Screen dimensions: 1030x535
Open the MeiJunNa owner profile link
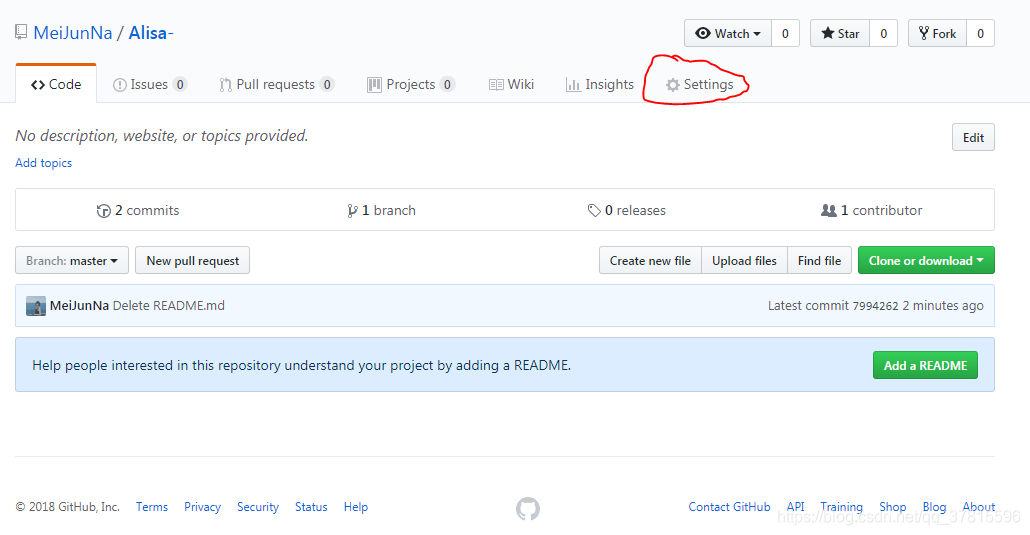(x=73, y=33)
